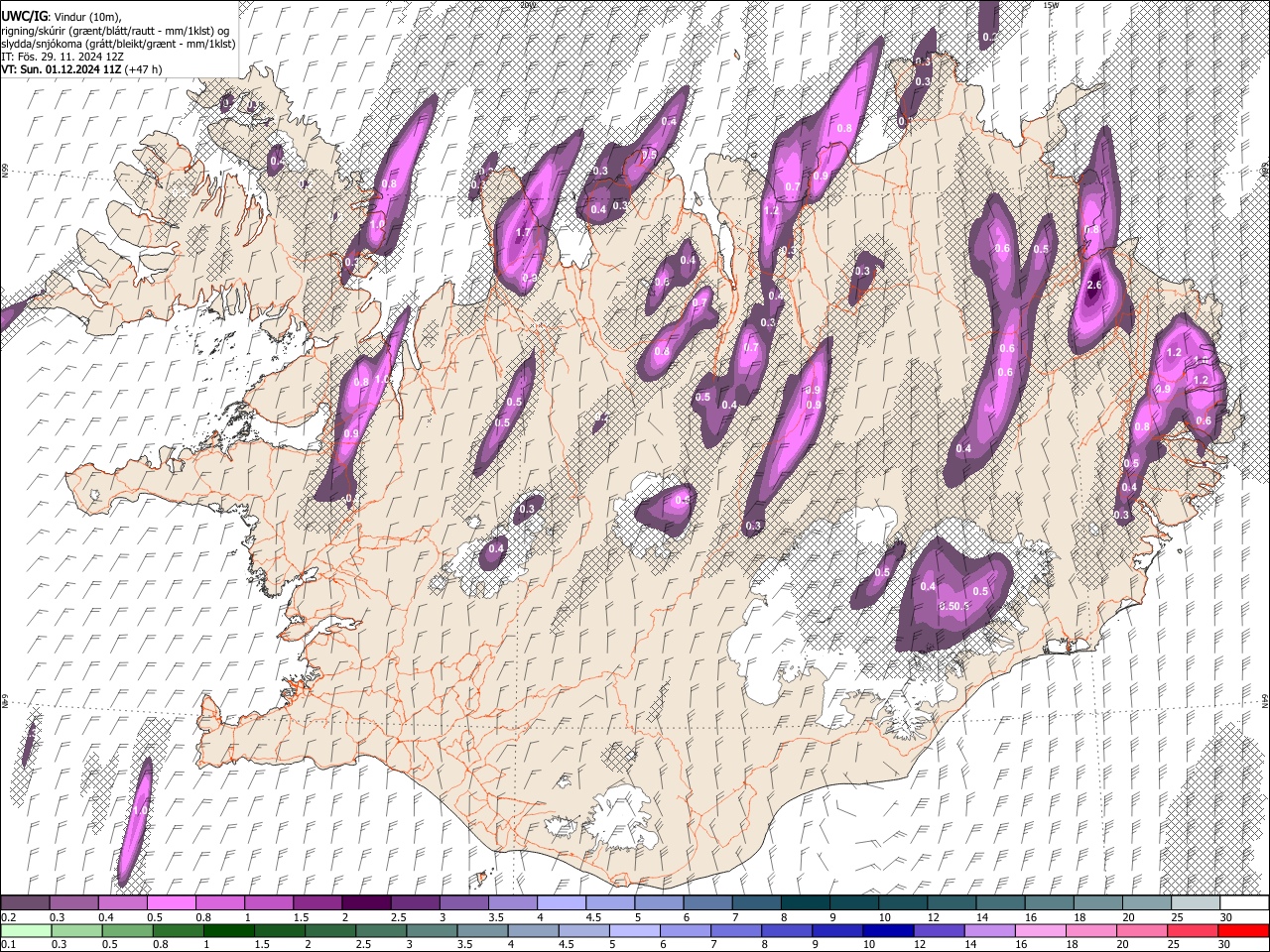Click the dark teal snow swatch between 8 and 9
Image resolution: width=1270 pixels, height=952 pixels.
point(806,903)
